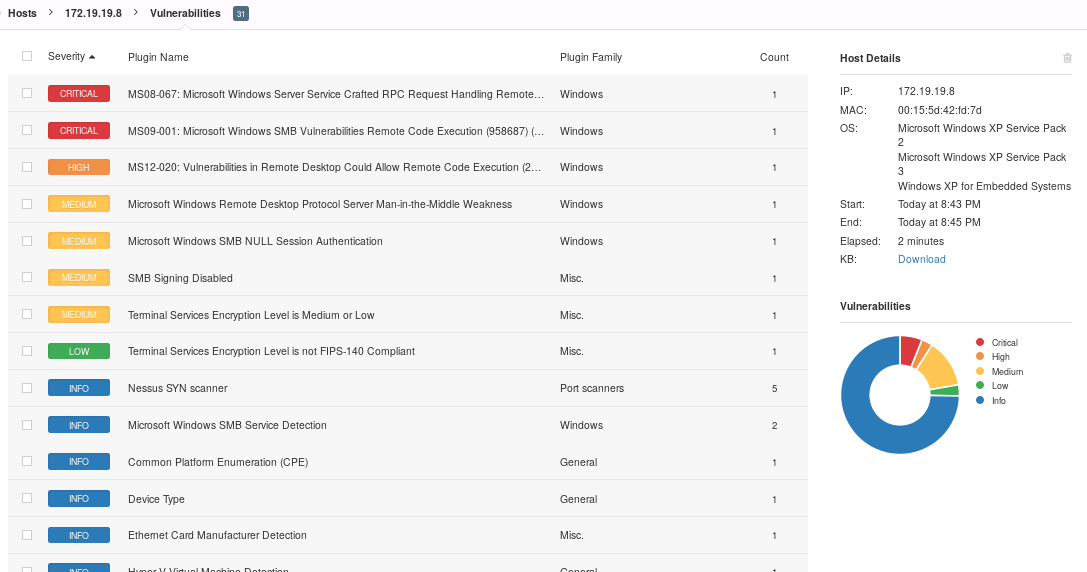Open Microsoft Windows SMB NULL Session Authentication row
Image resolution: width=1087 pixels, height=572 pixels.
255,241
